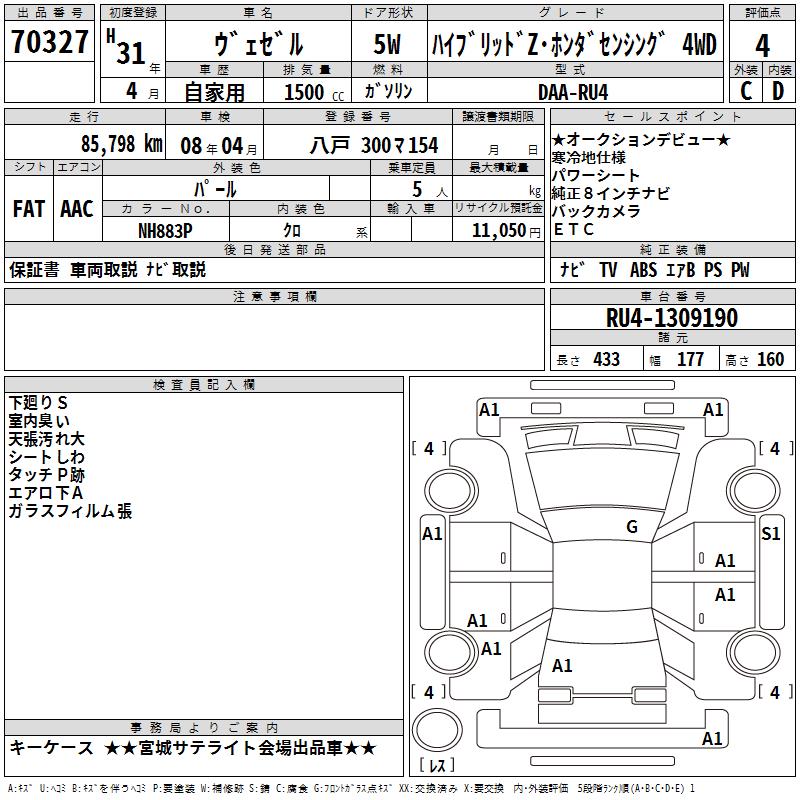Select the interior grade D
Image resolution: width=800 pixels, height=800 pixels.
pyautogui.click(x=778, y=91)
